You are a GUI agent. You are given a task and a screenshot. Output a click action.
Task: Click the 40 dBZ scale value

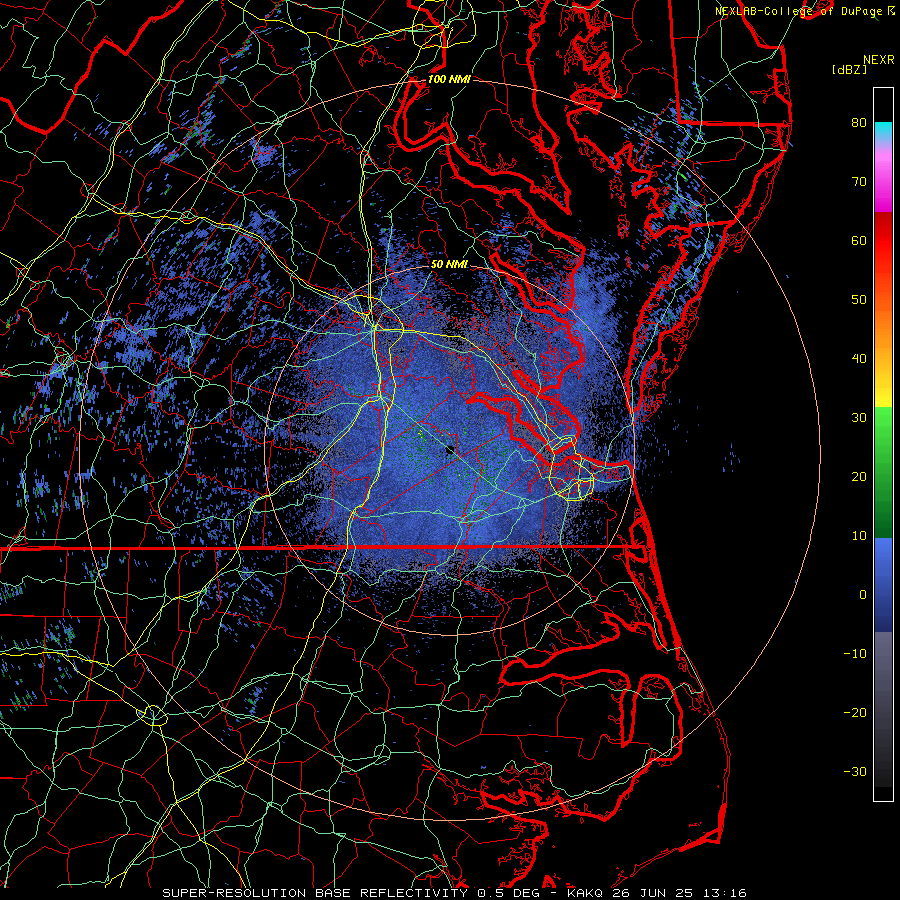pos(859,359)
